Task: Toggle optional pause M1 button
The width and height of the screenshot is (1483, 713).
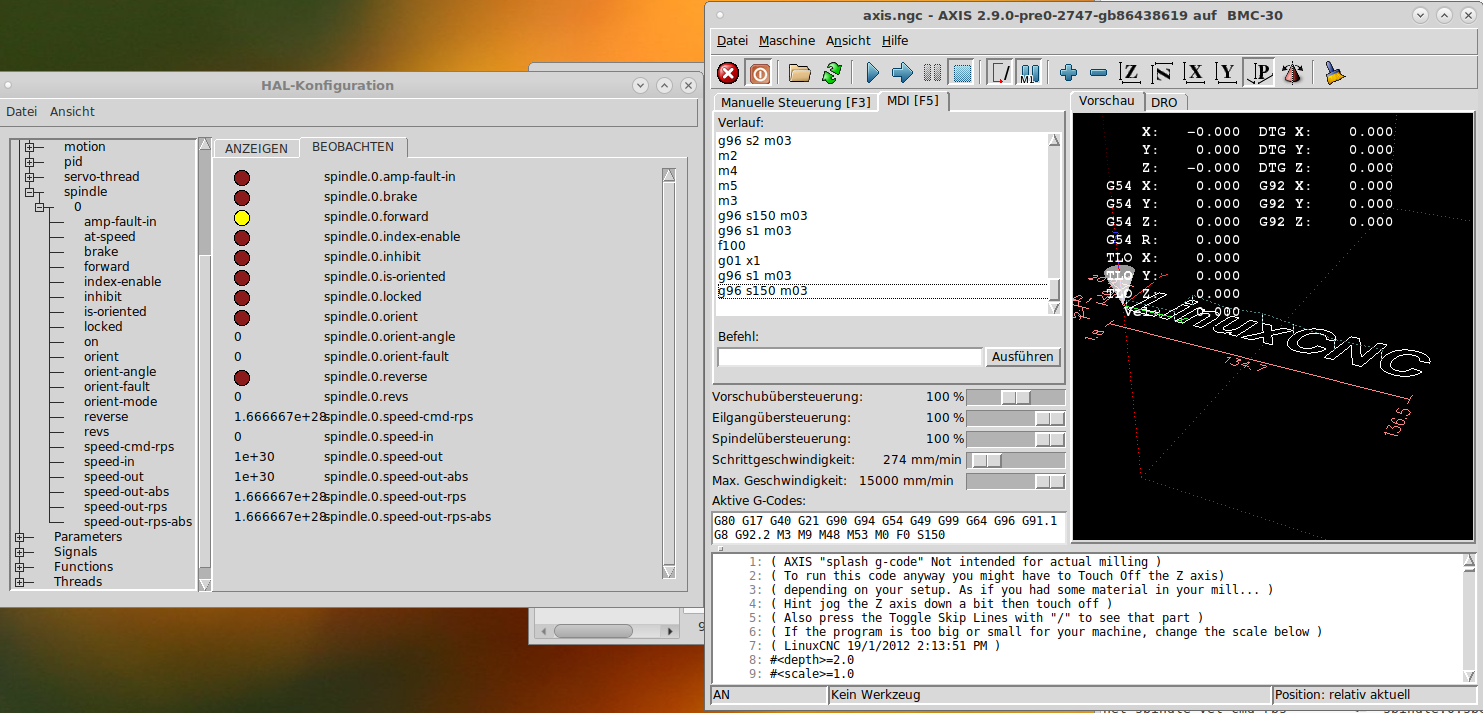Action: pyautogui.click(x=1029, y=73)
